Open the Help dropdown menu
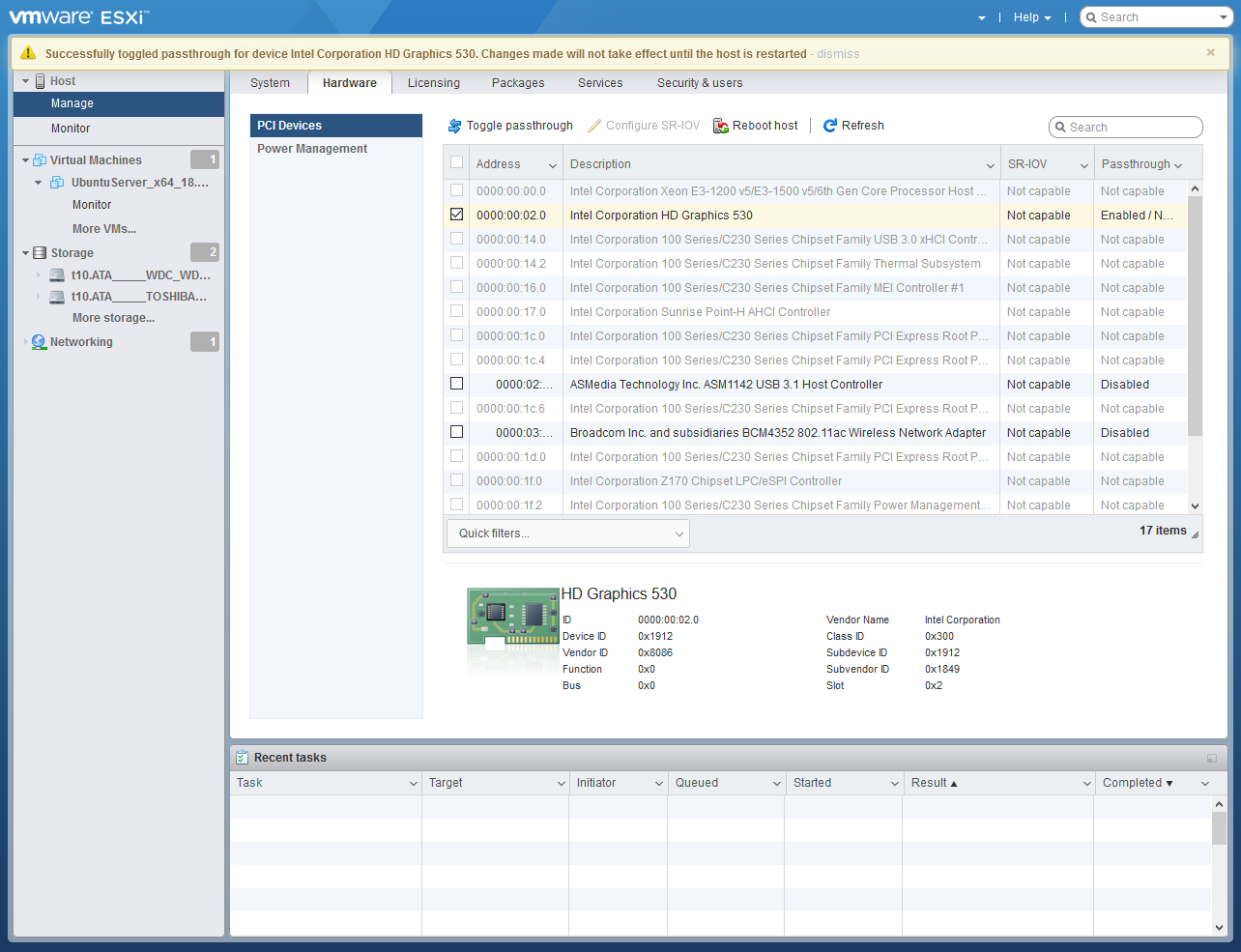The image size is (1241, 952). pyautogui.click(x=1032, y=17)
